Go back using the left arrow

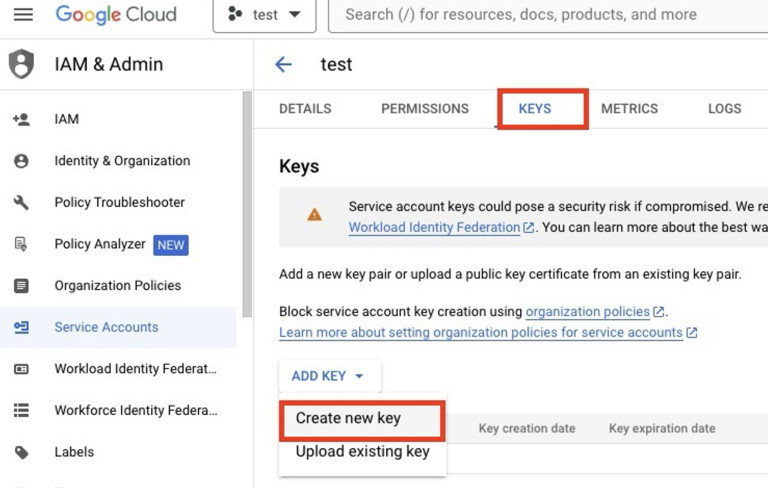[283, 64]
